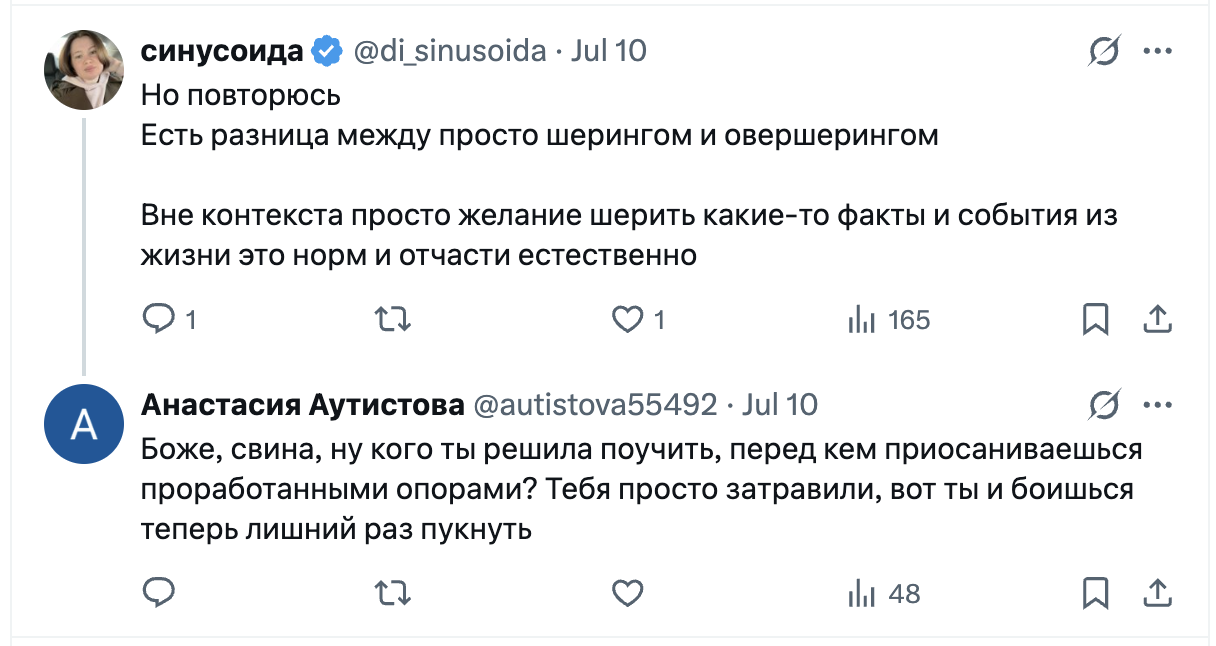Reply to the синусоида tweet
Screen dimensions: 1216x646
tap(159, 320)
